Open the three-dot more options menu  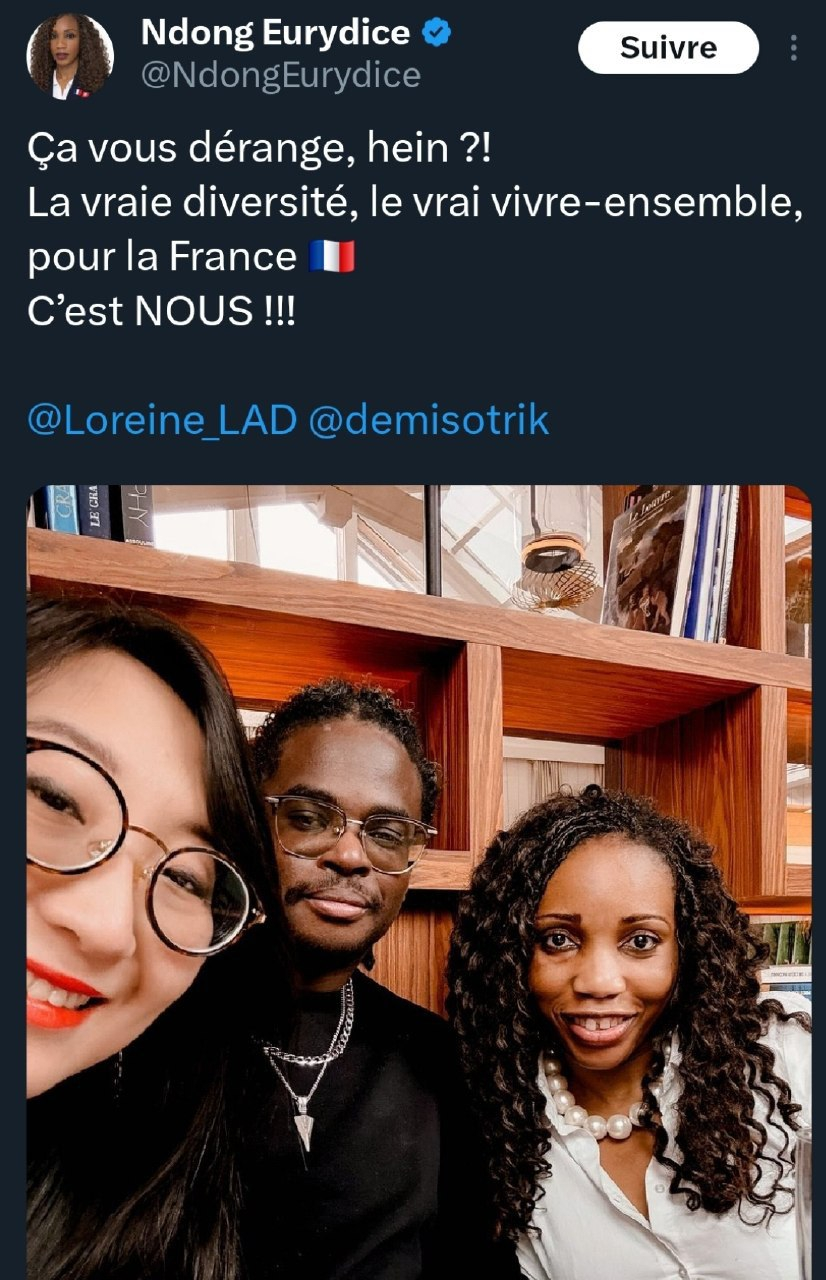(794, 48)
